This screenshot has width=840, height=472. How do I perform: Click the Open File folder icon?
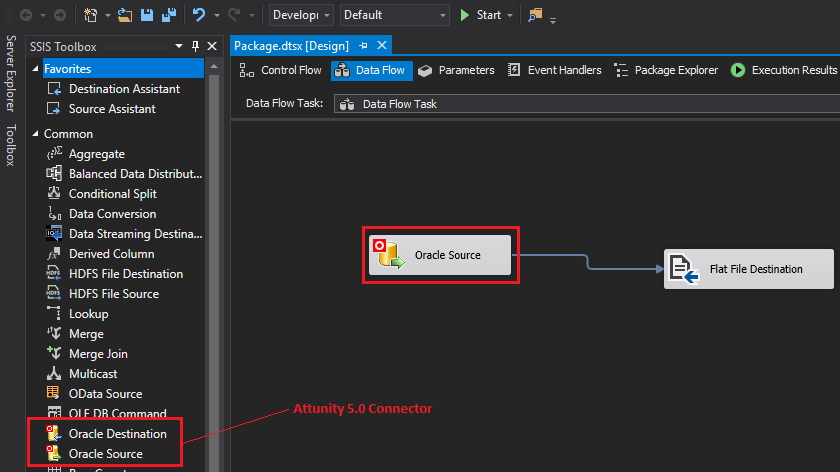click(125, 15)
